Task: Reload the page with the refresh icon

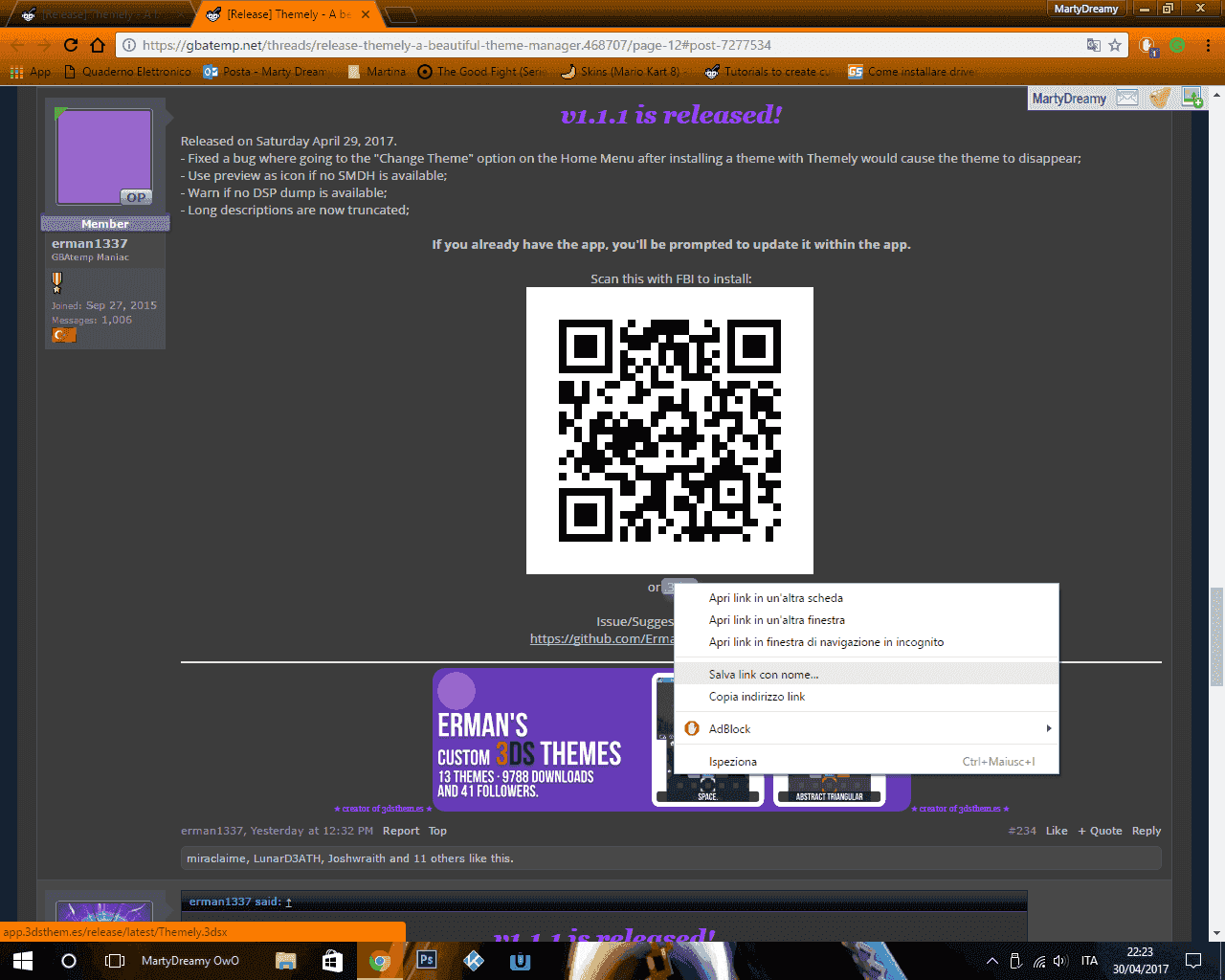Action: click(71, 45)
